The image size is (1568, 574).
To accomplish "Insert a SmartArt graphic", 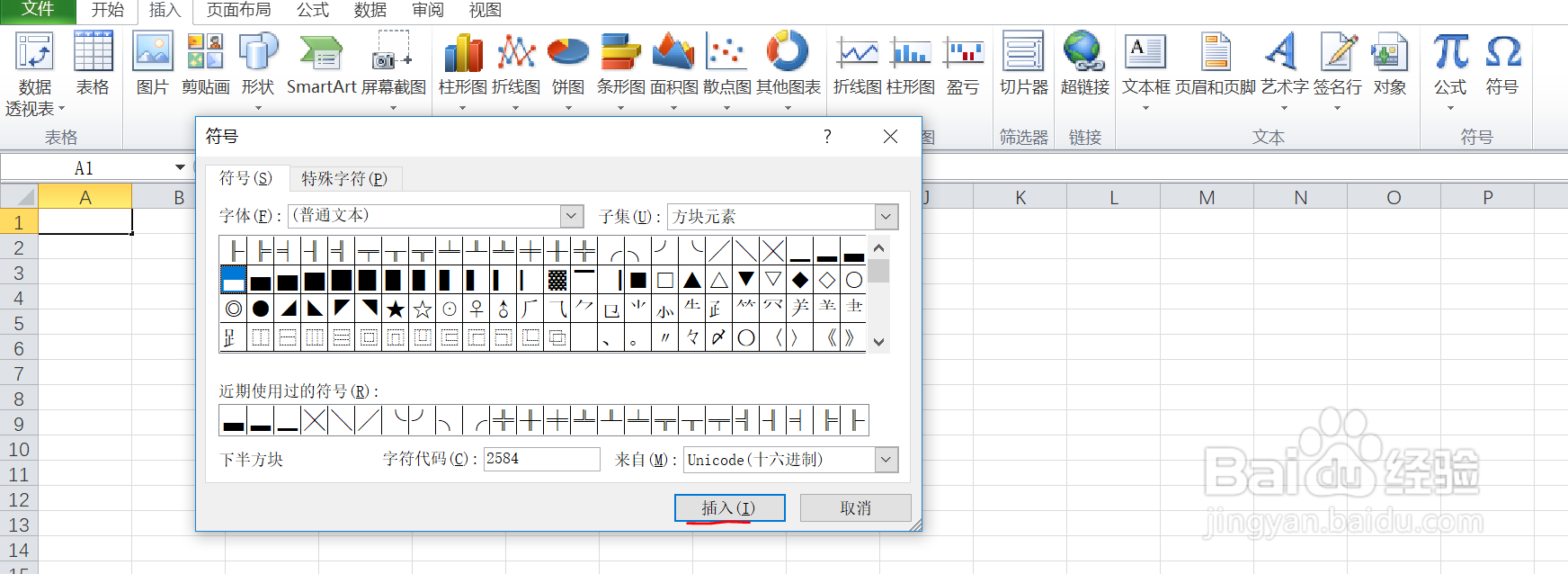I will (322, 64).
